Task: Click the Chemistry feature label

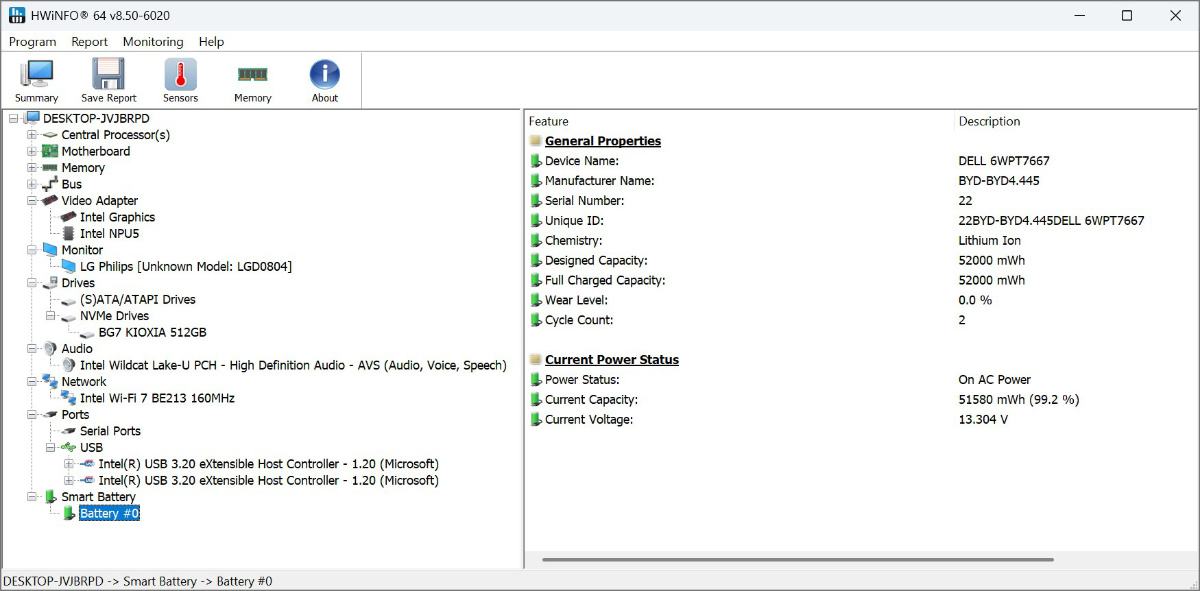Action: [x=574, y=240]
